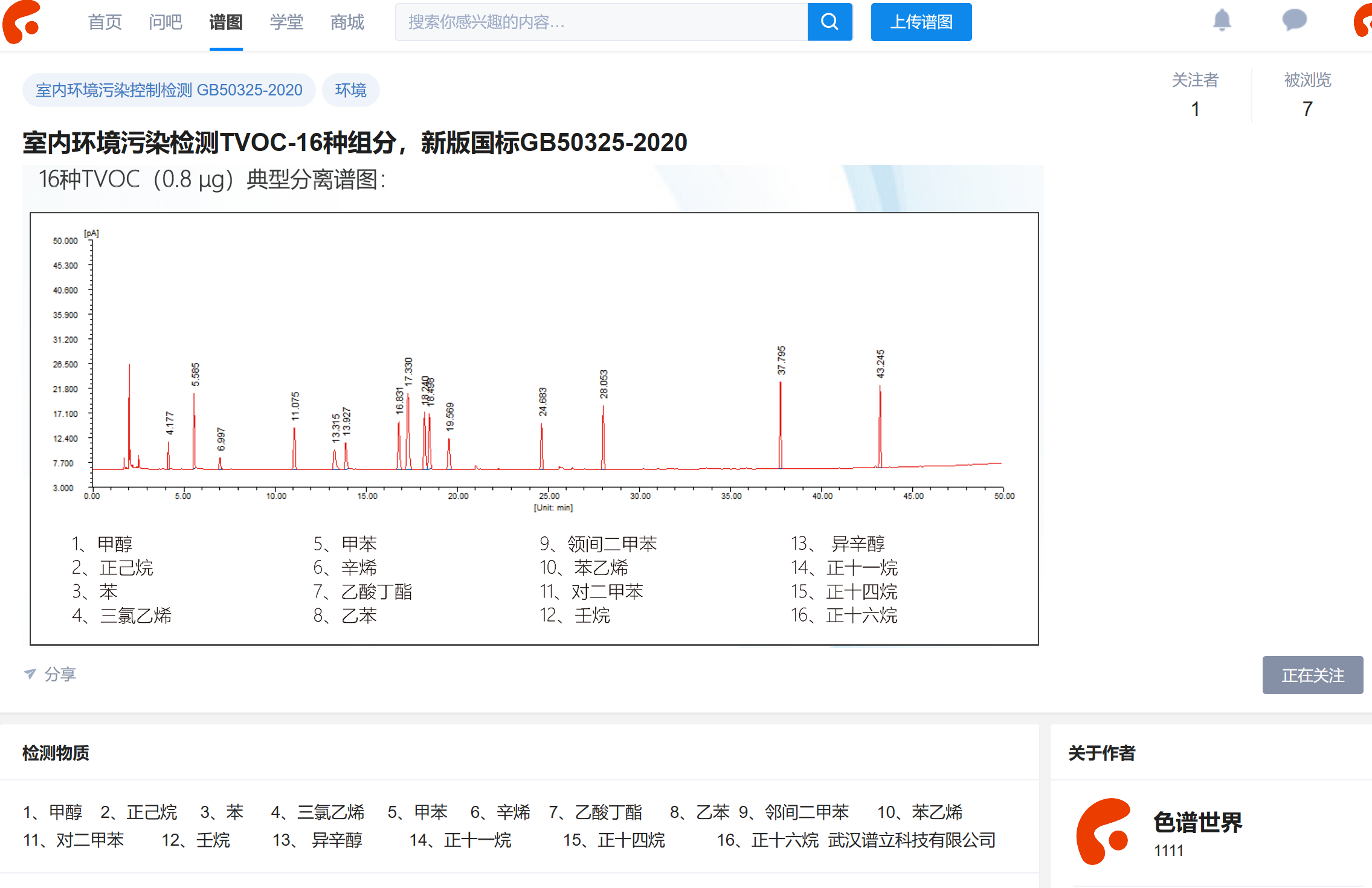
Task: Focus the search input field
Action: pos(601,22)
